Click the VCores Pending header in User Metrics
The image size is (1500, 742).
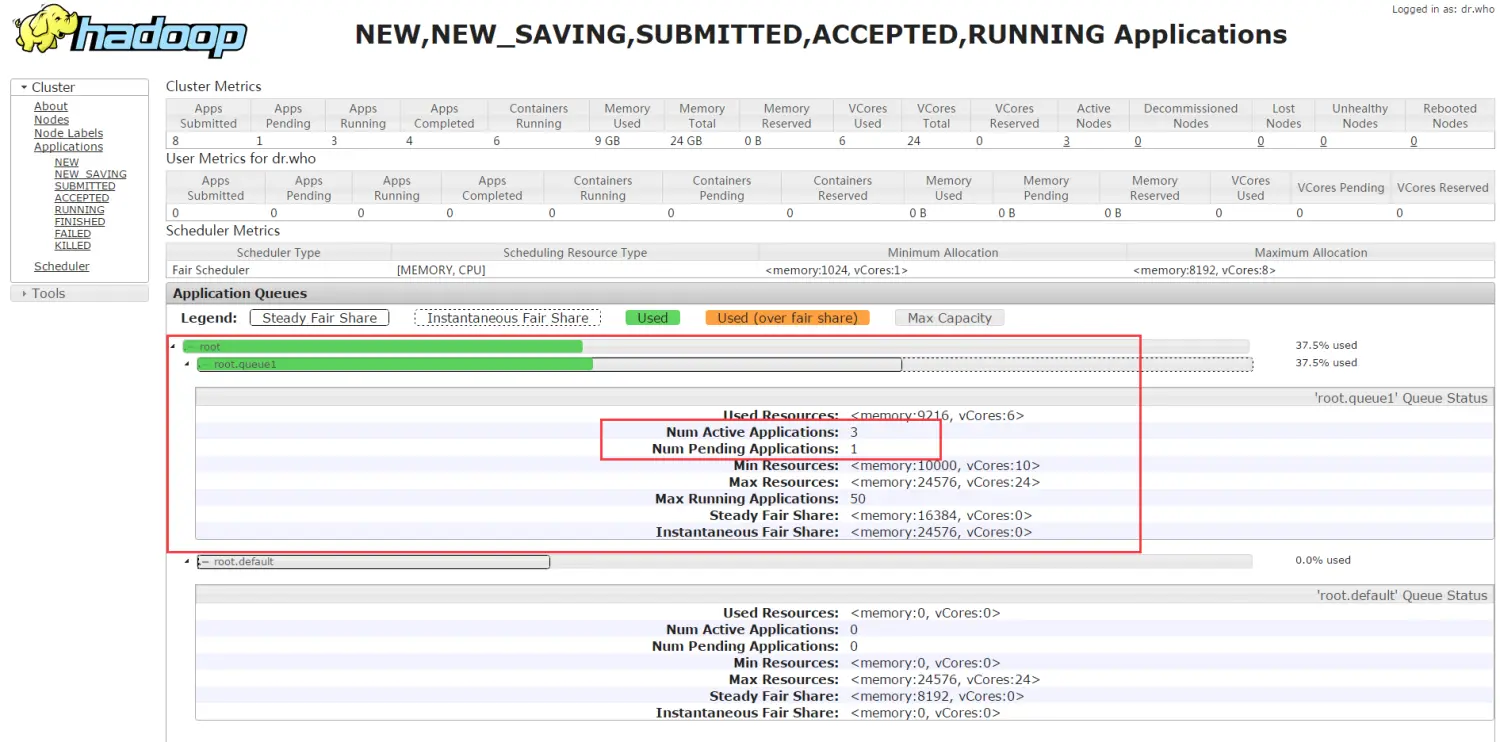[1341, 188]
